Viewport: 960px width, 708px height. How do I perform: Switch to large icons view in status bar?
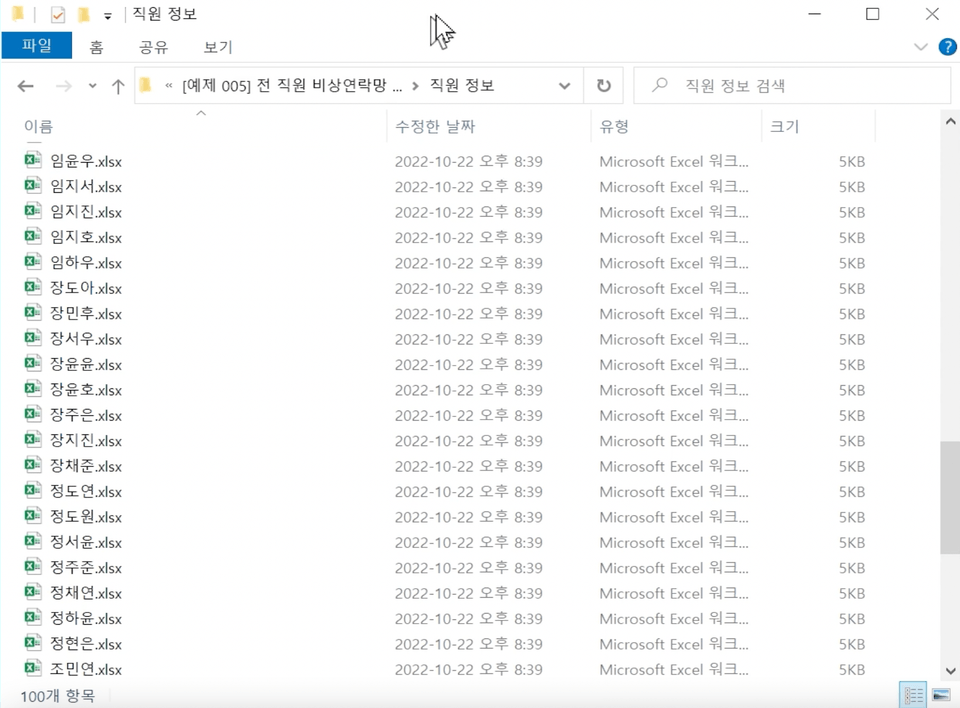tap(941, 695)
